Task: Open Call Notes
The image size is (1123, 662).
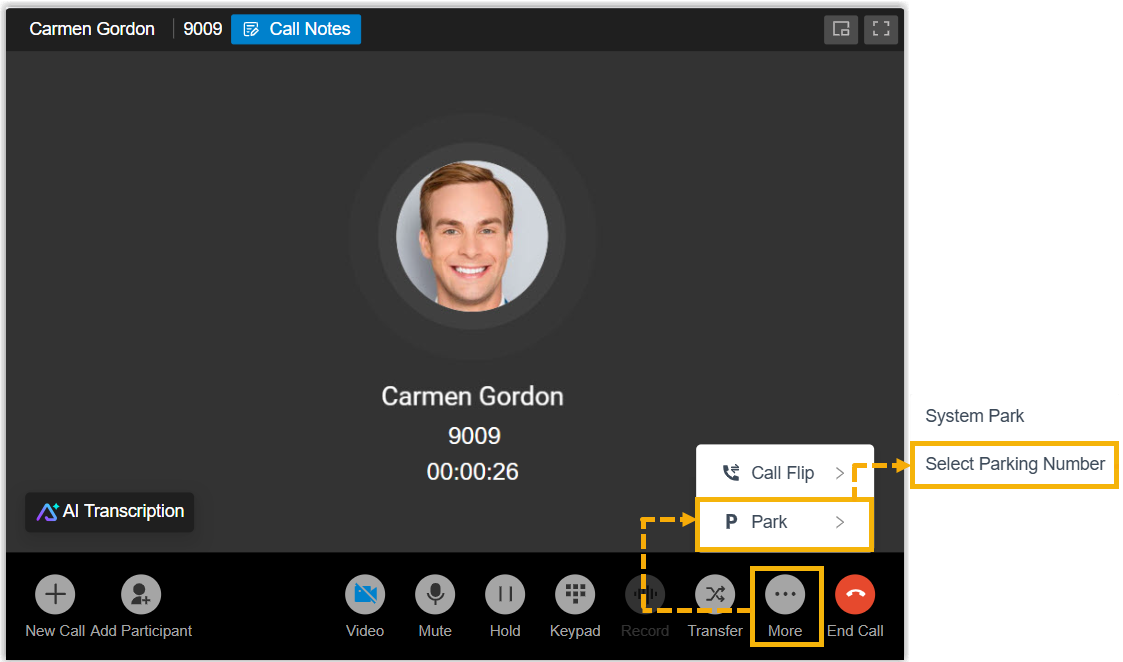Action: point(296,29)
